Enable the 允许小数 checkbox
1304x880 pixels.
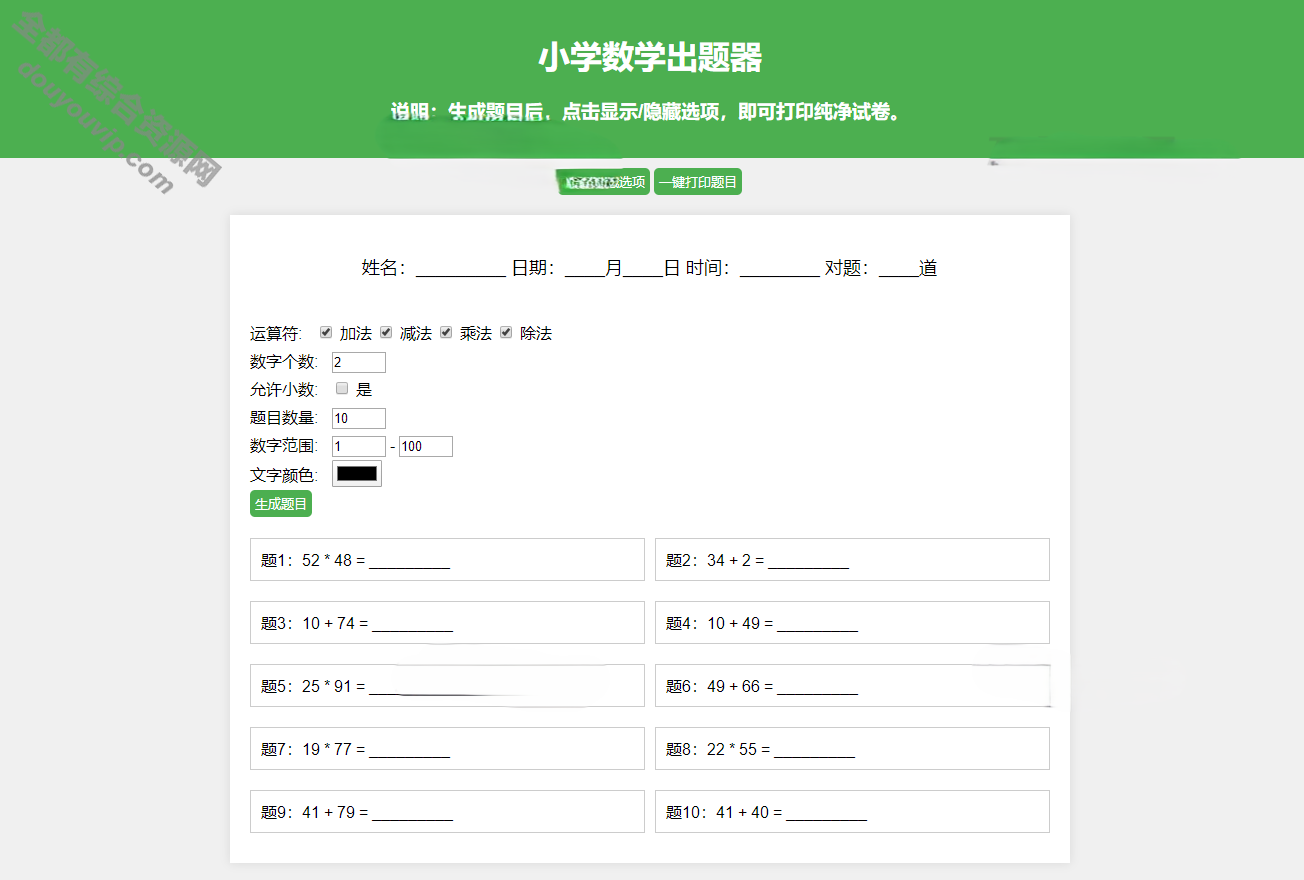(342, 388)
